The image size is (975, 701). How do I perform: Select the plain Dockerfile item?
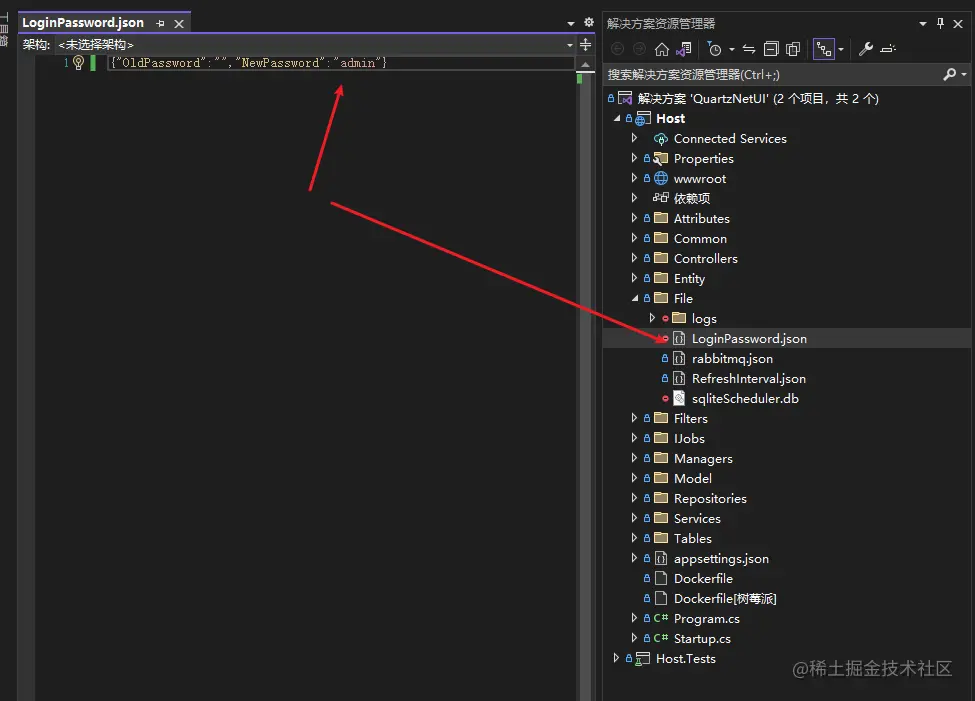703,578
